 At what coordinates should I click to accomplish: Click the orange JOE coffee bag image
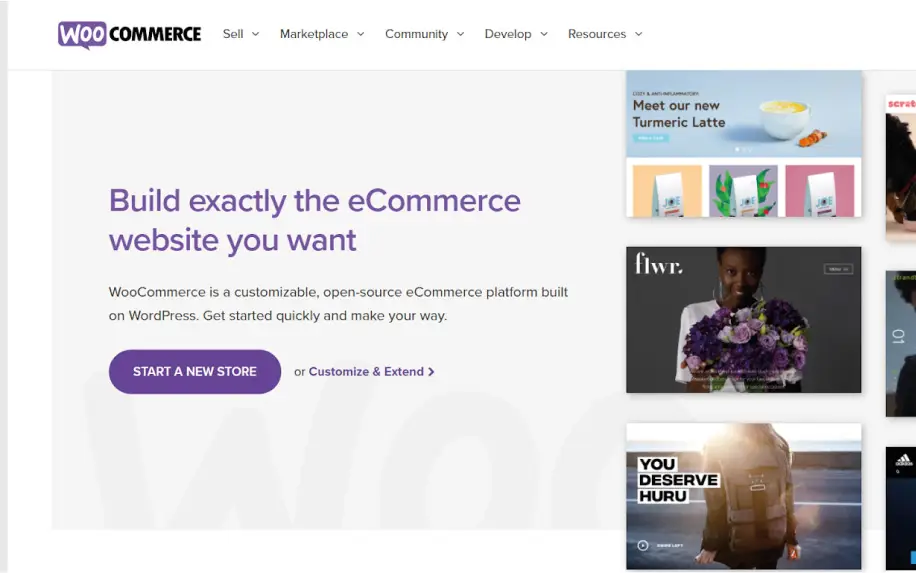pos(667,191)
